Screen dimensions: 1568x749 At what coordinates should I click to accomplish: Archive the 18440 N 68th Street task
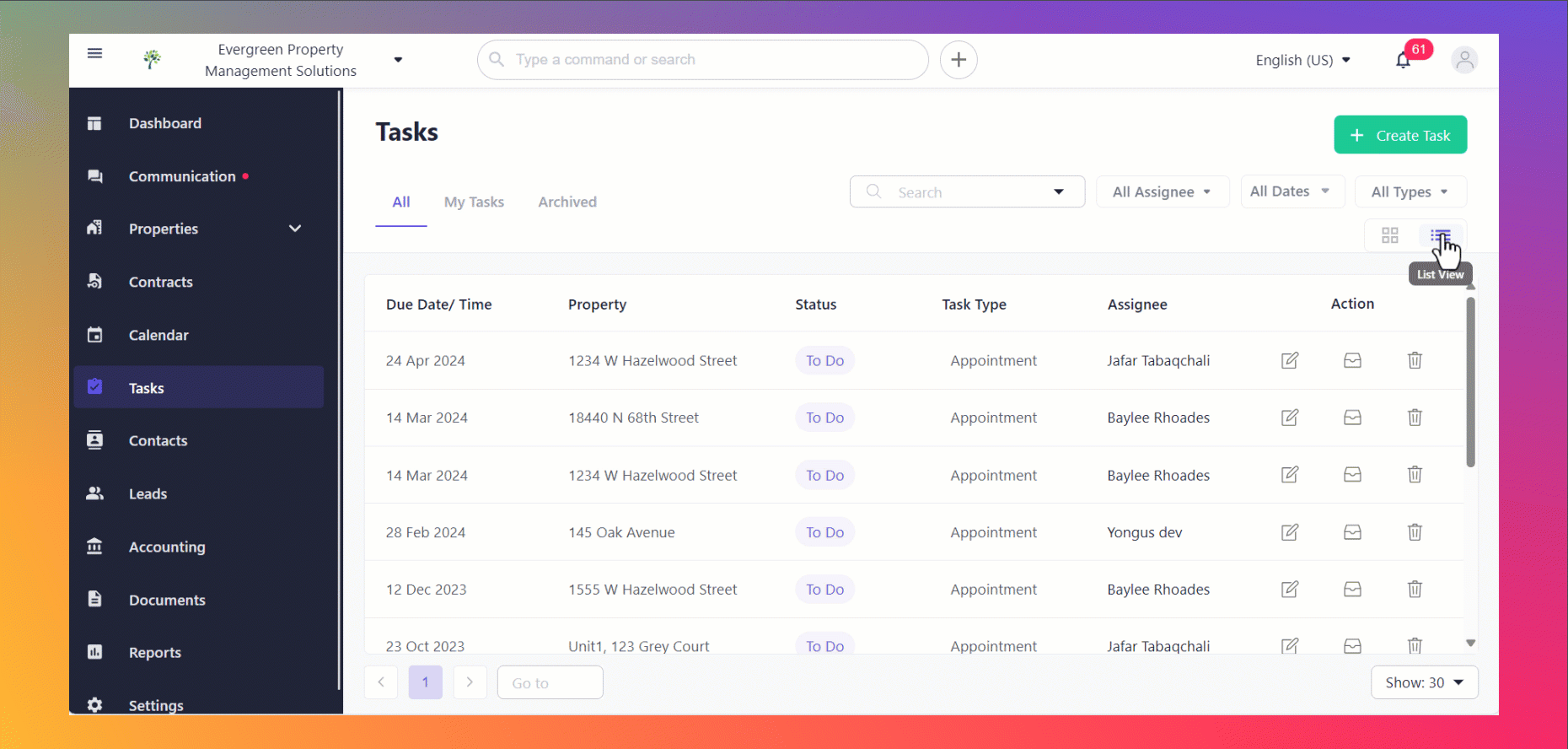1352,418
